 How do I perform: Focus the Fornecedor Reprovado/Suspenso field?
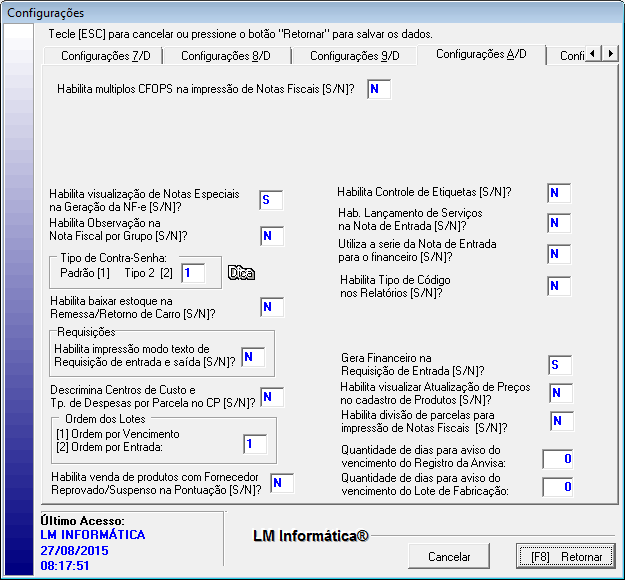[281, 484]
